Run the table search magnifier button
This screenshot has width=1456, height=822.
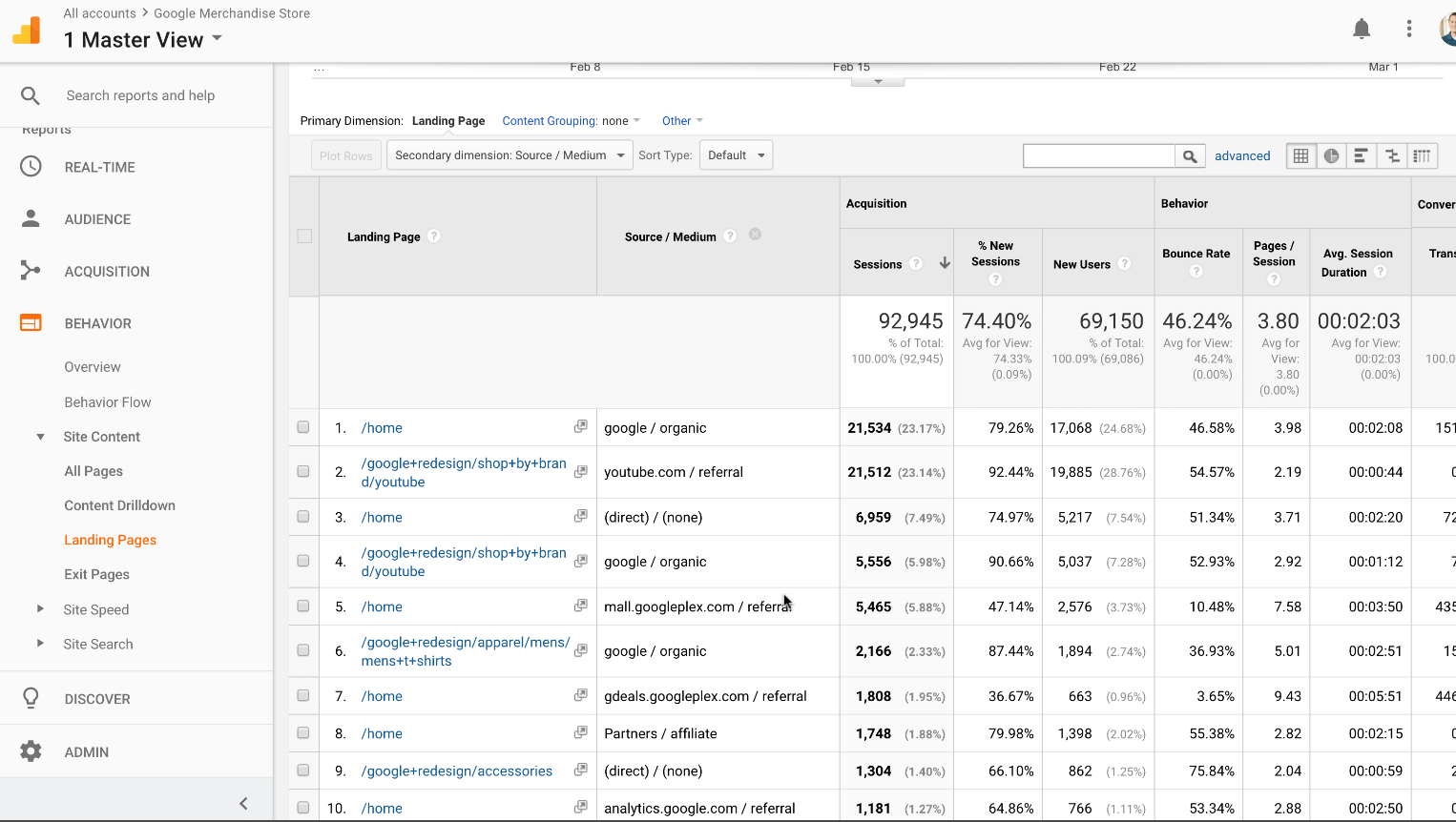click(1190, 156)
